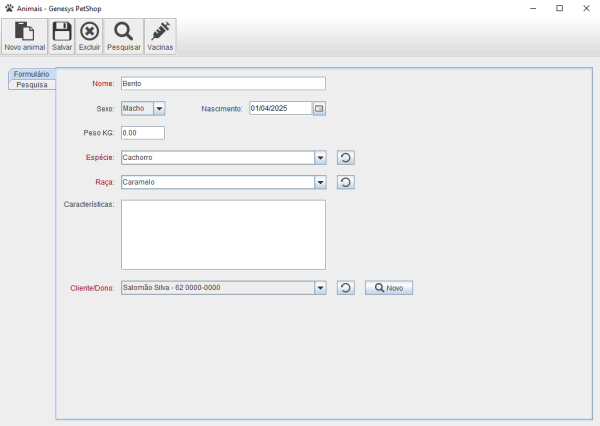This screenshot has width=600, height=426.
Task: Expand the Sexo dropdown
Action: pos(159,108)
